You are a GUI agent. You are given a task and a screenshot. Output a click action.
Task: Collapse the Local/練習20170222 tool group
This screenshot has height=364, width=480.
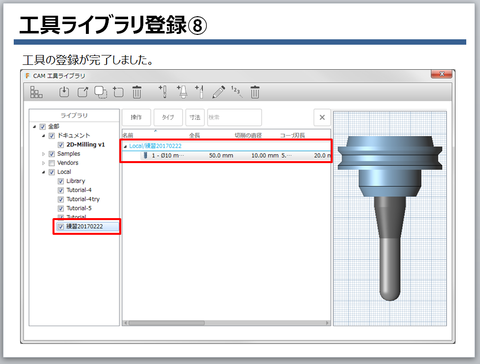click(x=125, y=146)
